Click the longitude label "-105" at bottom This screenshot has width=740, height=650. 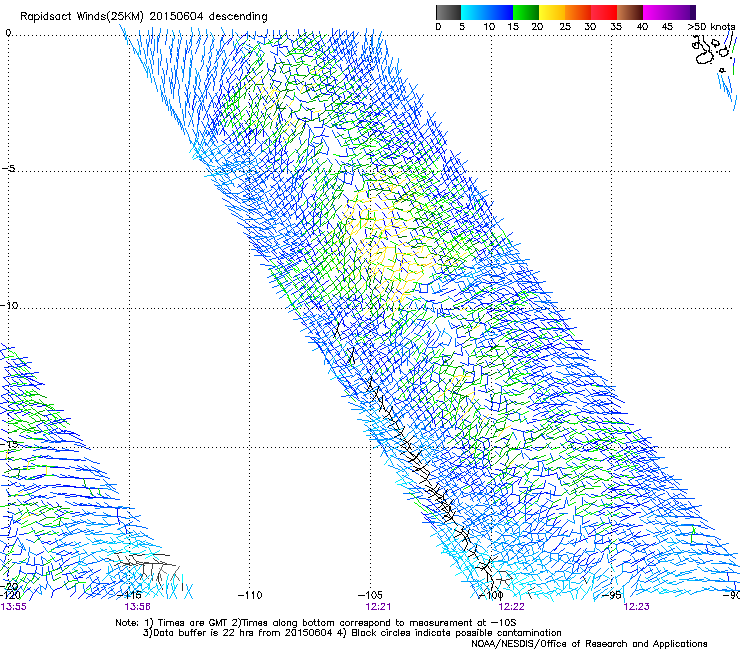[370, 595]
